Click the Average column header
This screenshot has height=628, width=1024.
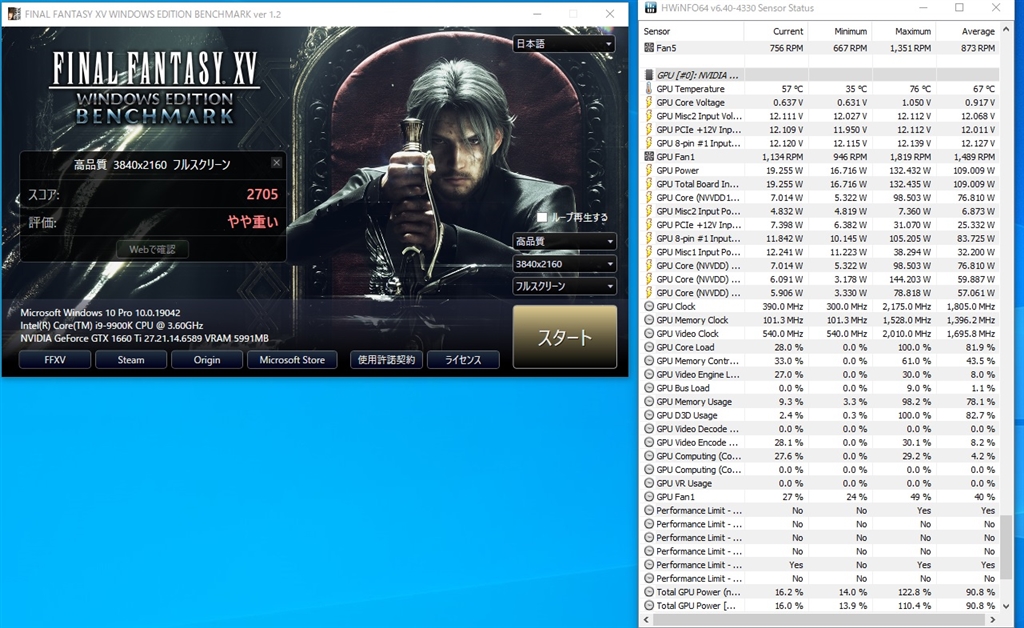(967, 31)
